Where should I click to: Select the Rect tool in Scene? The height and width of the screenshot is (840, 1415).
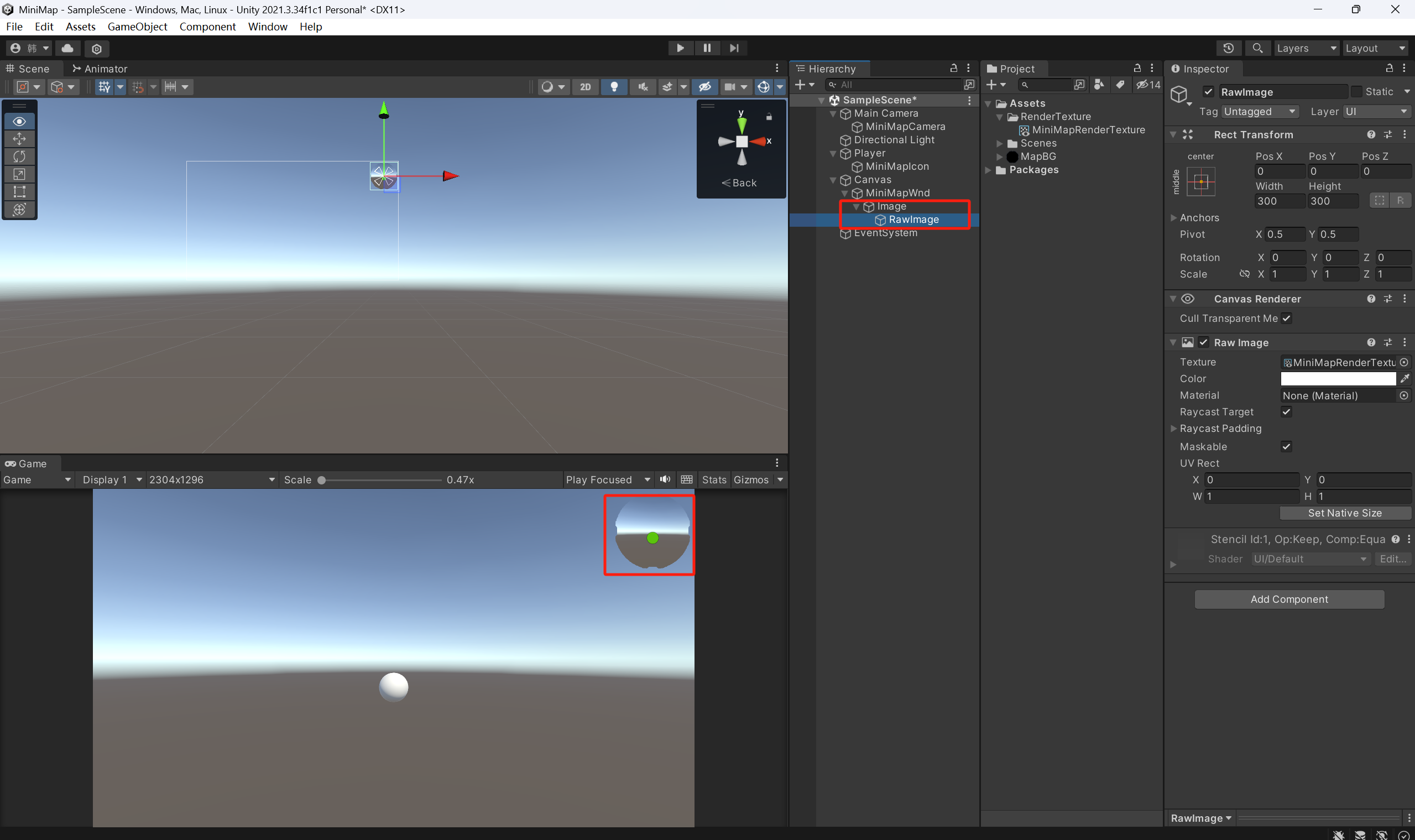(x=19, y=192)
